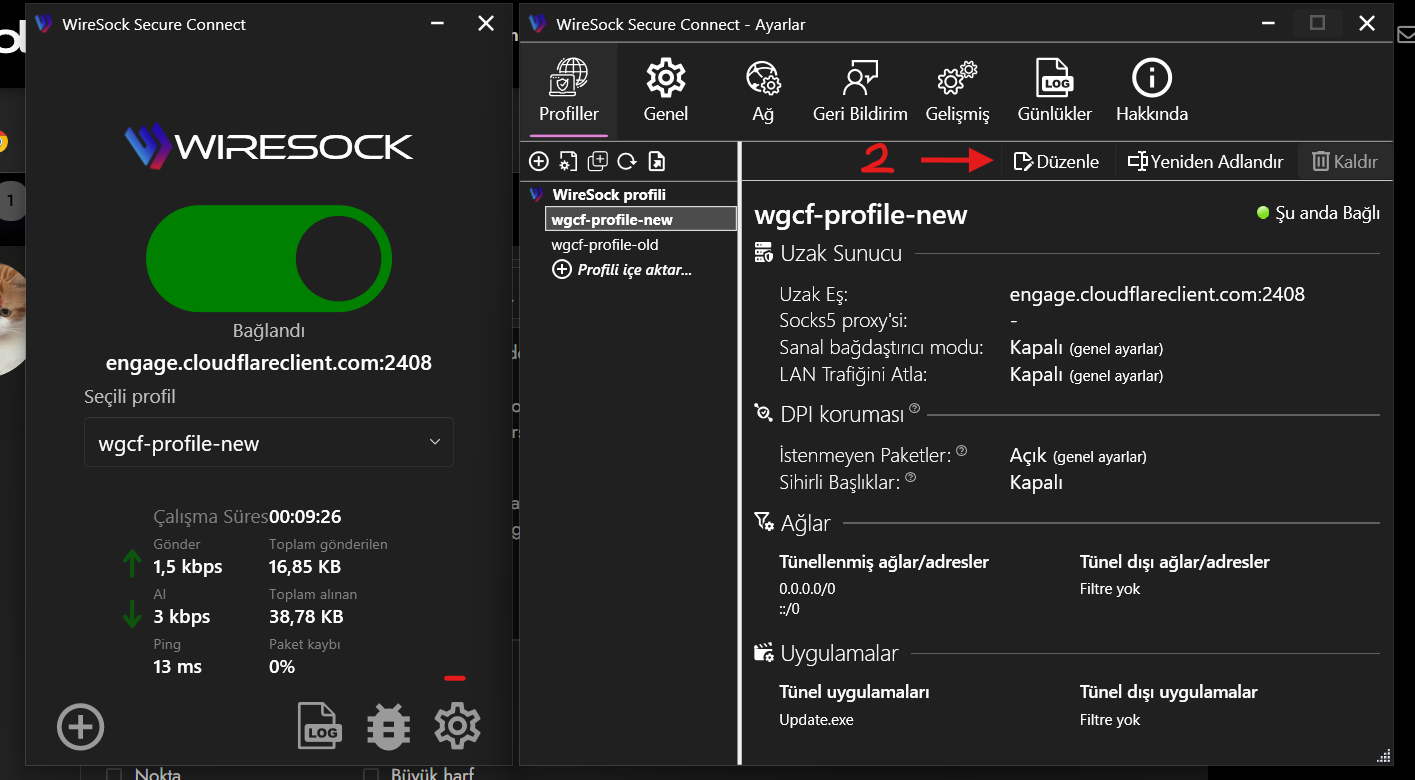Click Uzak Eş value engage.cloudflareclient.com:2408 in settings
Image resolution: width=1415 pixels, height=780 pixels.
click(x=1157, y=294)
